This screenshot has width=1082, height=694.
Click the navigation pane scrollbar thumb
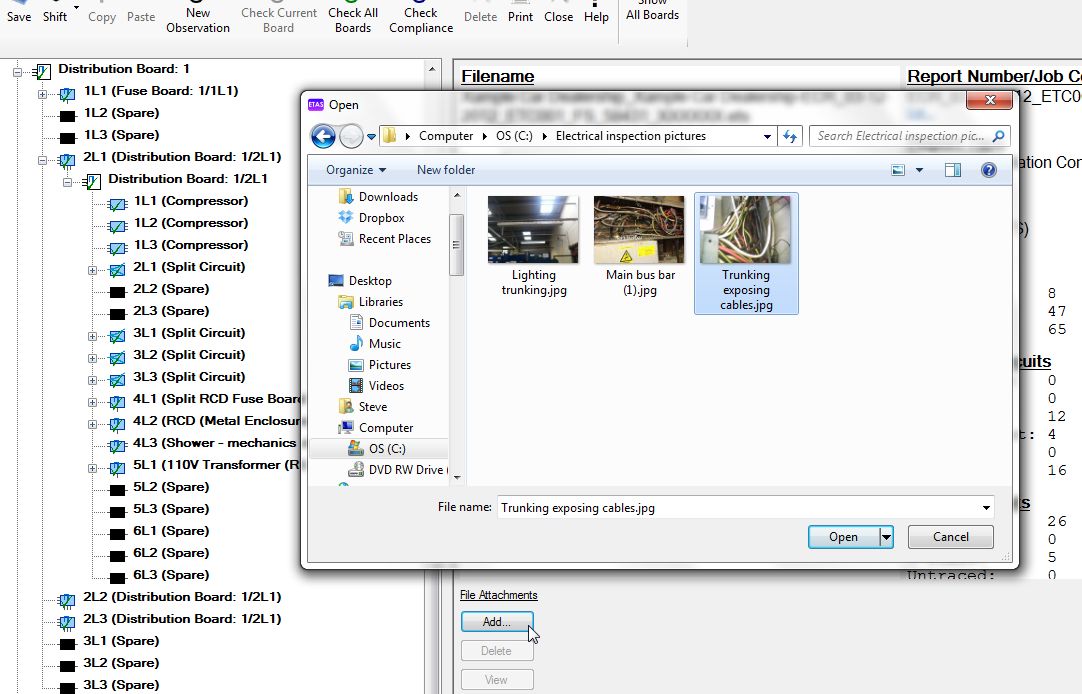tap(456, 244)
